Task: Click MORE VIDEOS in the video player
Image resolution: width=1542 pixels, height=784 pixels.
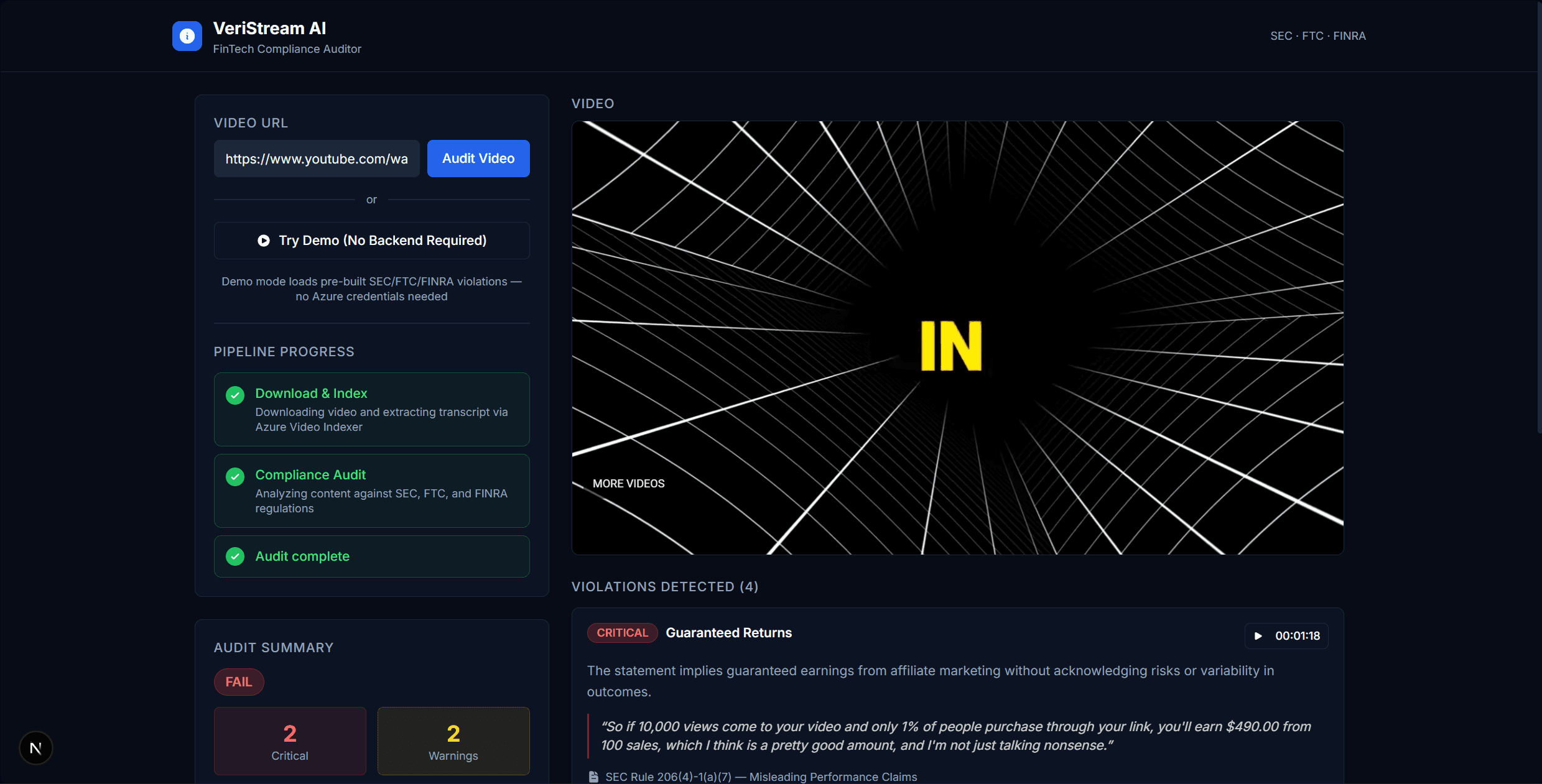Action: pyautogui.click(x=628, y=484)
